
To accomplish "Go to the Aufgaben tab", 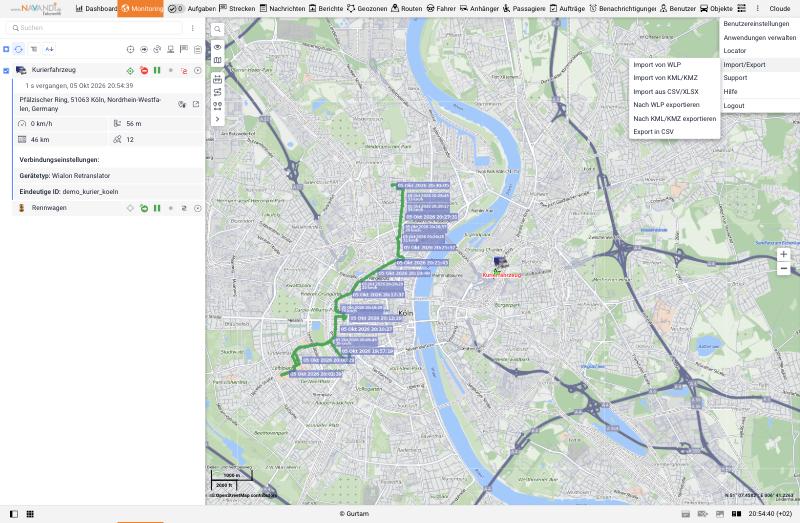I will (191, 9).
